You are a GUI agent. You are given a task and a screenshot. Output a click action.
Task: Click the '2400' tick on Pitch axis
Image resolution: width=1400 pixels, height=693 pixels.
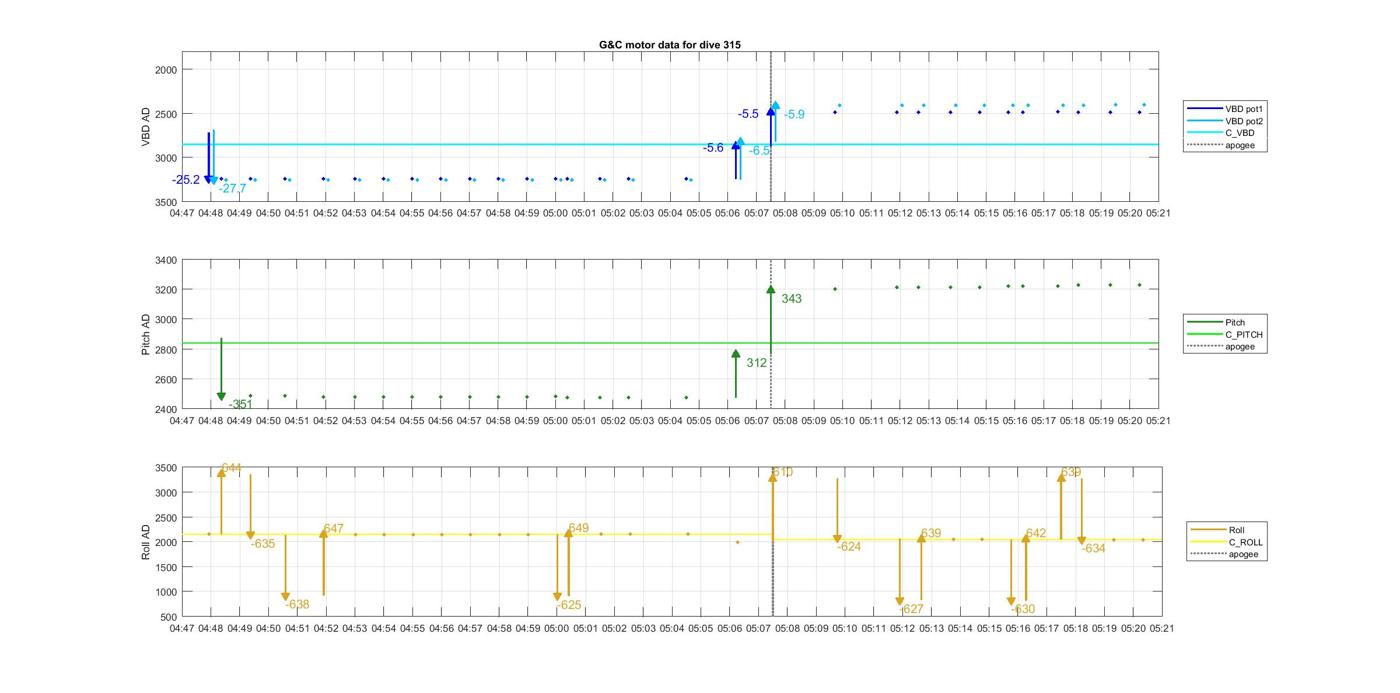coord(165,410)
